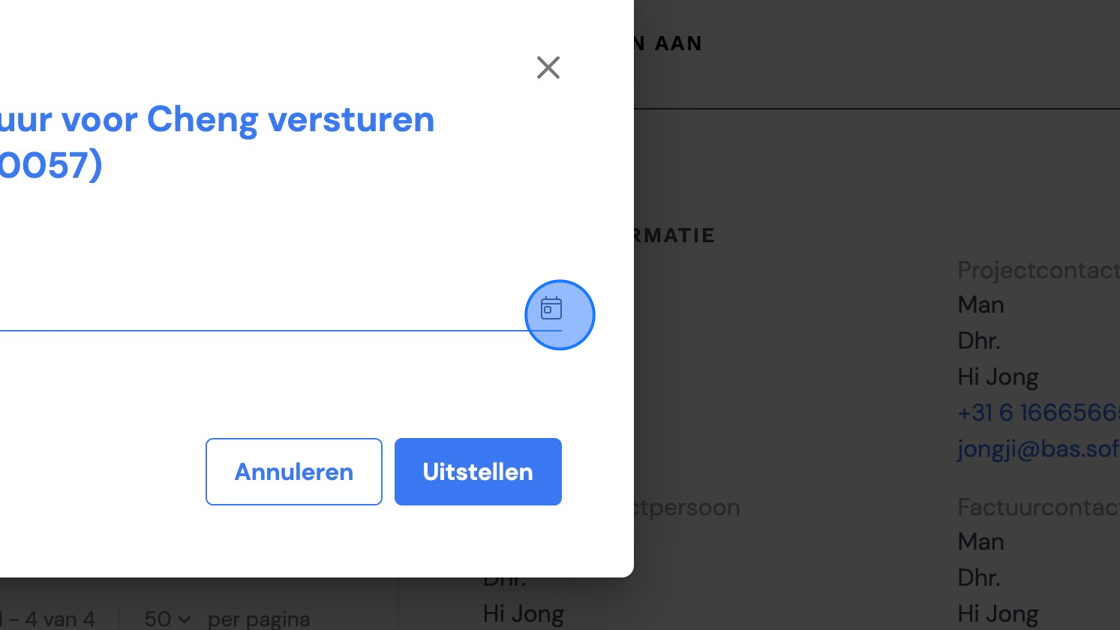Select 'Dhr.' under Factuurcontact
The image size is (1120, 630).
pos(979,578)
